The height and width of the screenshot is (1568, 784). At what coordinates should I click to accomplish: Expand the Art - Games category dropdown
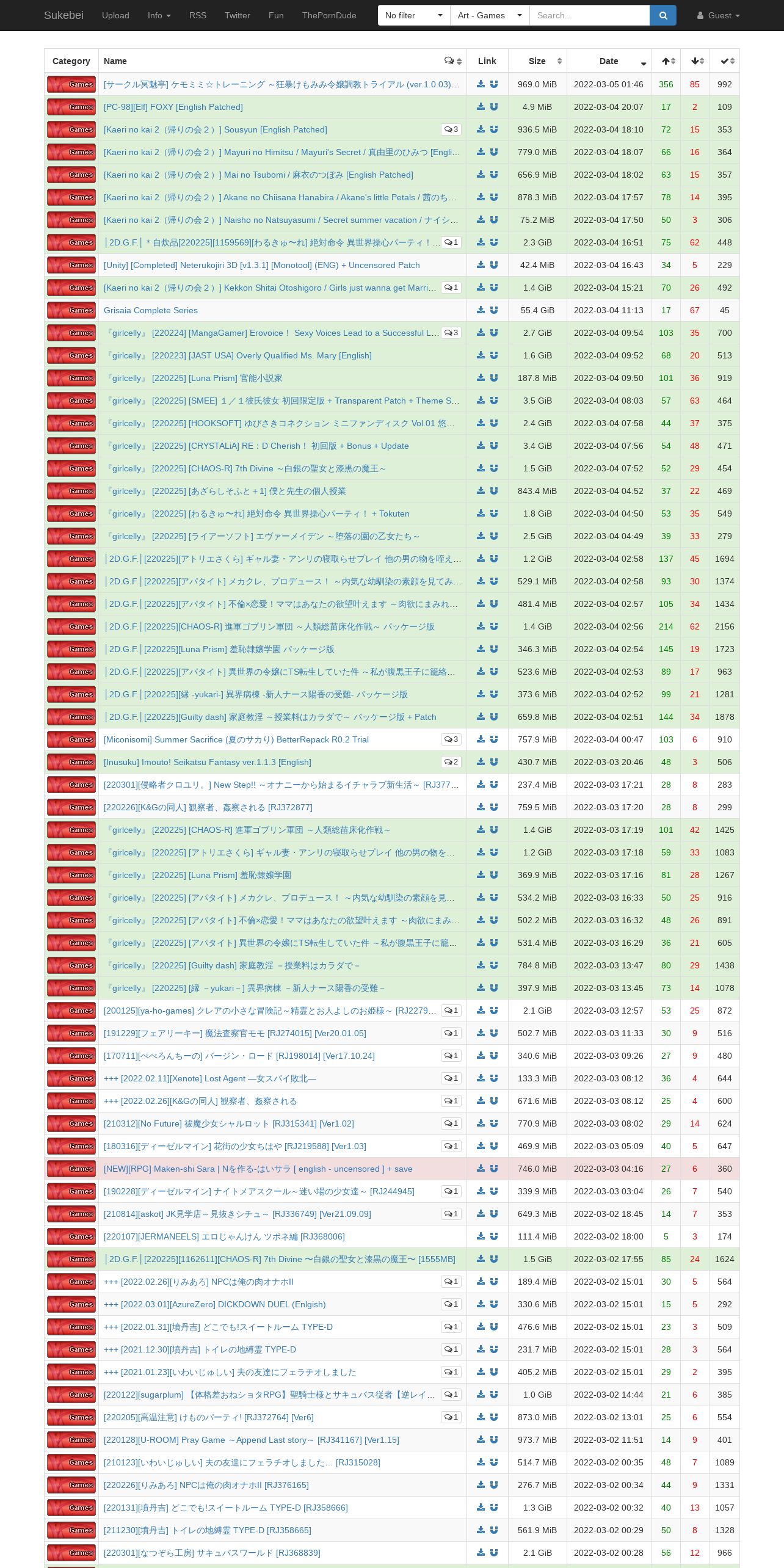(x=490, y=15)
